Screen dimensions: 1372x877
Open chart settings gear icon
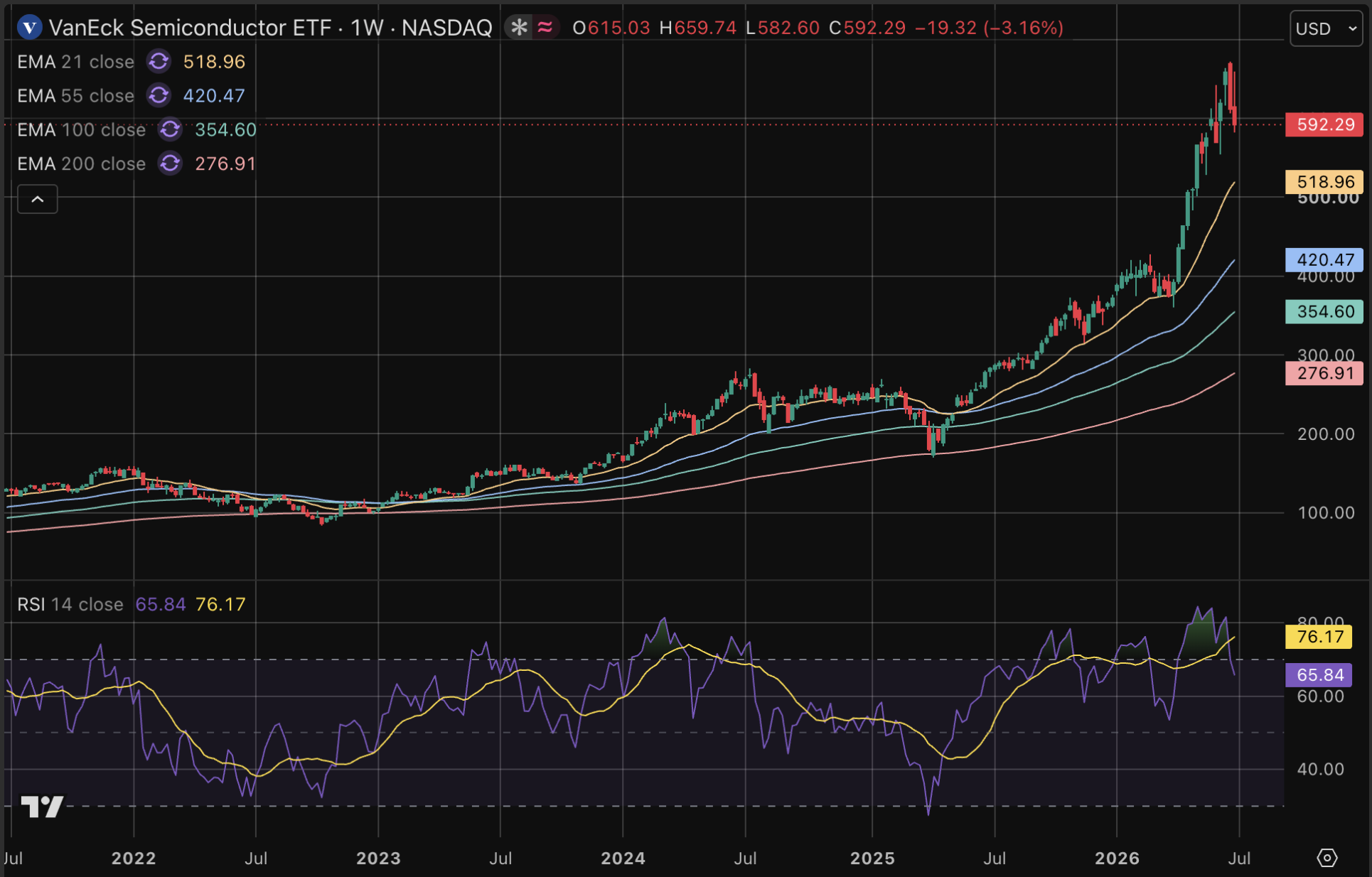(x=1327, y=858)
